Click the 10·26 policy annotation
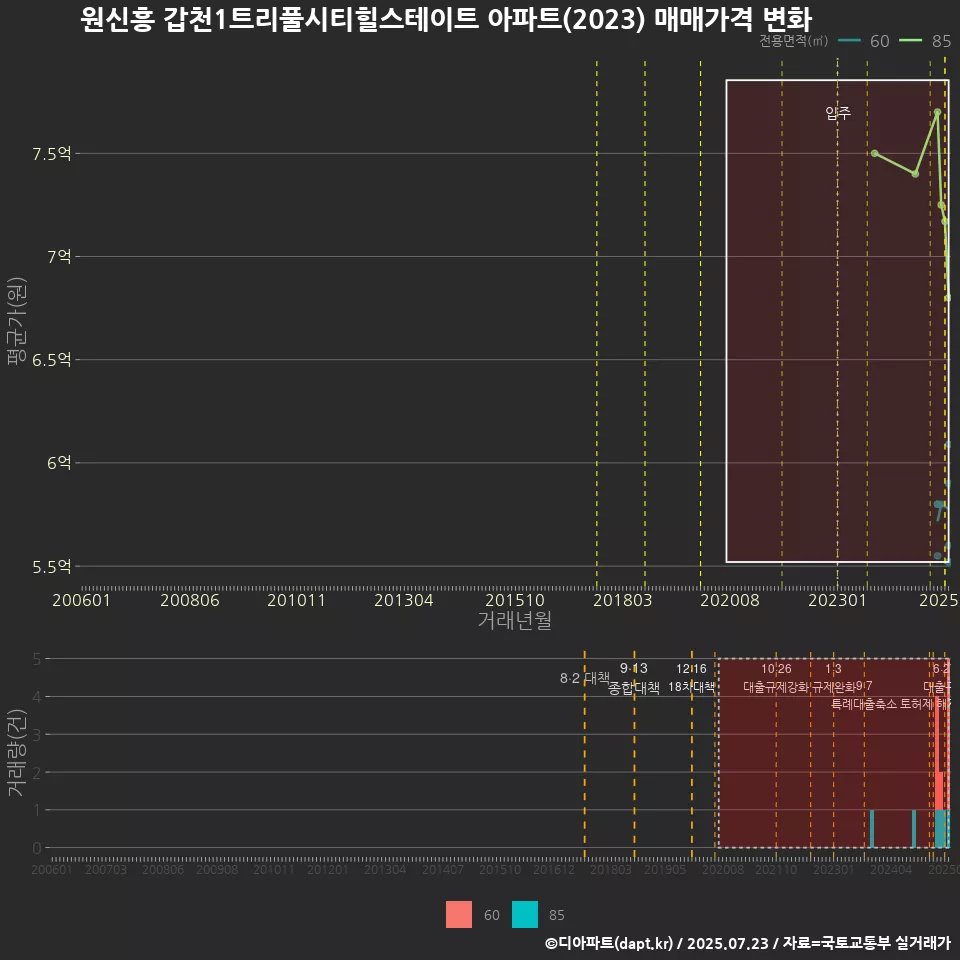This screenshot has width=960, height=960. point(776,669)
